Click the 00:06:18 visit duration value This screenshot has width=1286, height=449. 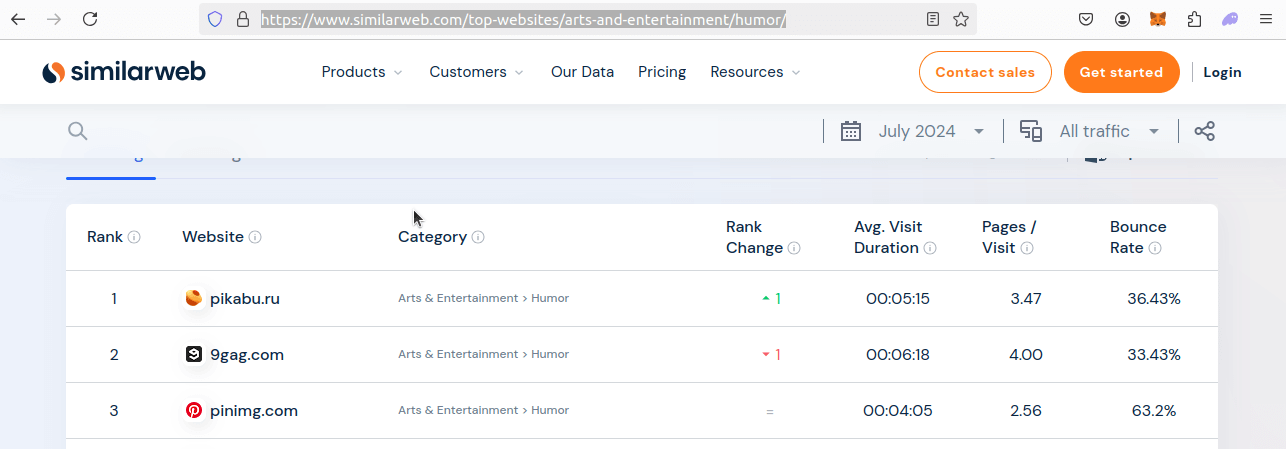point(898,354)
